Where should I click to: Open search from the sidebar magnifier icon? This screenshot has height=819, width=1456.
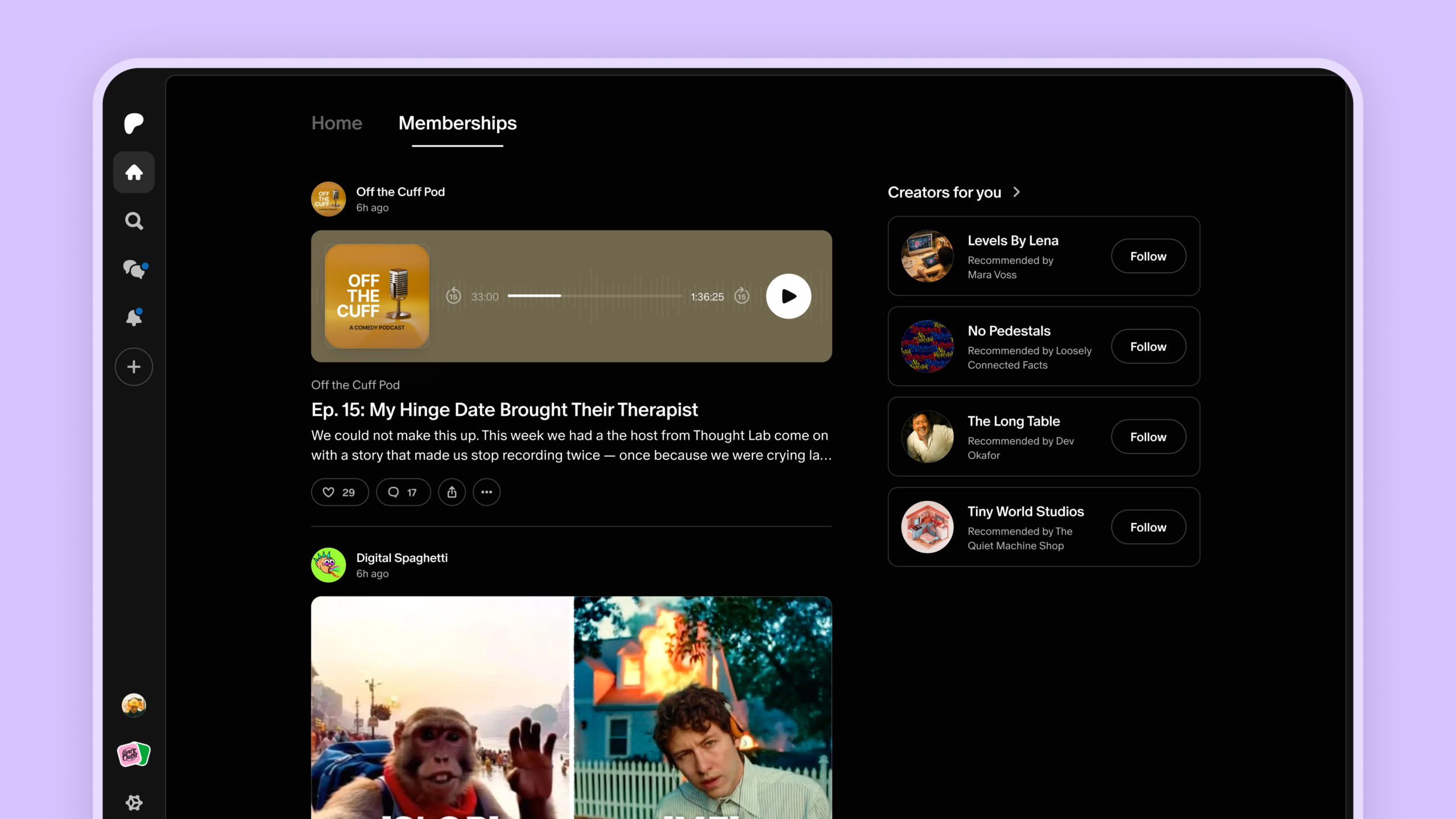click(x=134, y=221)
